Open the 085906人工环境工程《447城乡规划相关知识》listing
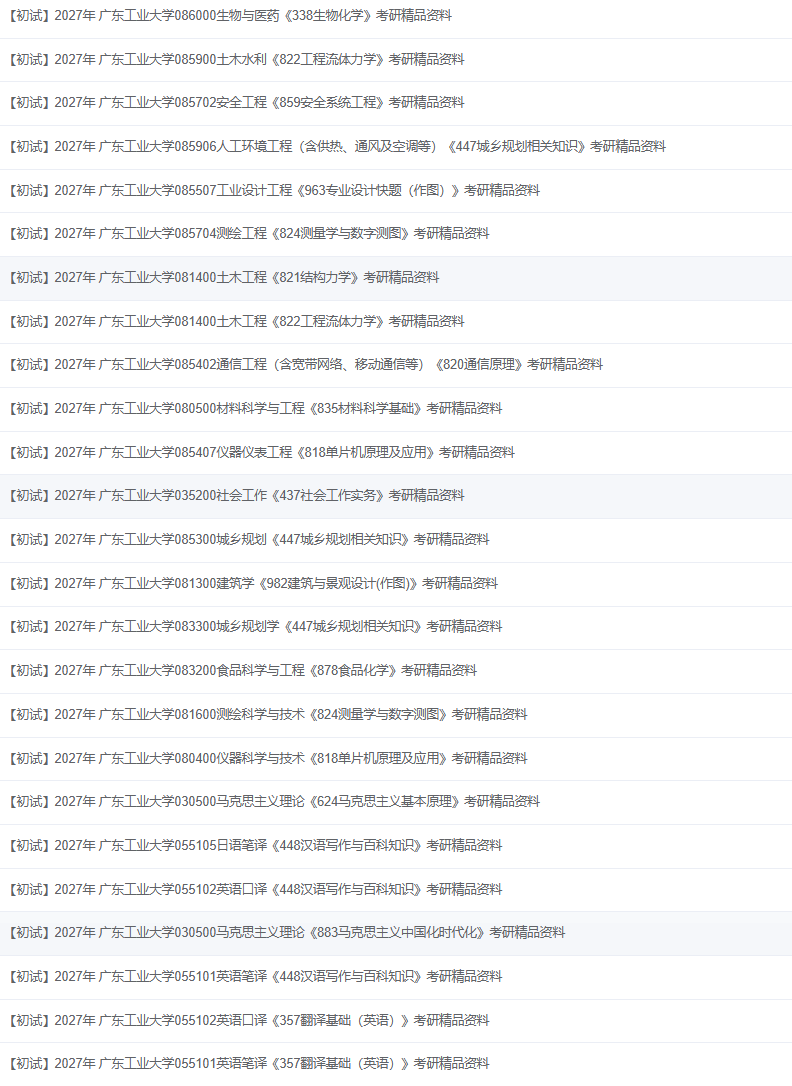Image resolution: width=792 pixels, height=1086 pixels. (x=338, y=146)
